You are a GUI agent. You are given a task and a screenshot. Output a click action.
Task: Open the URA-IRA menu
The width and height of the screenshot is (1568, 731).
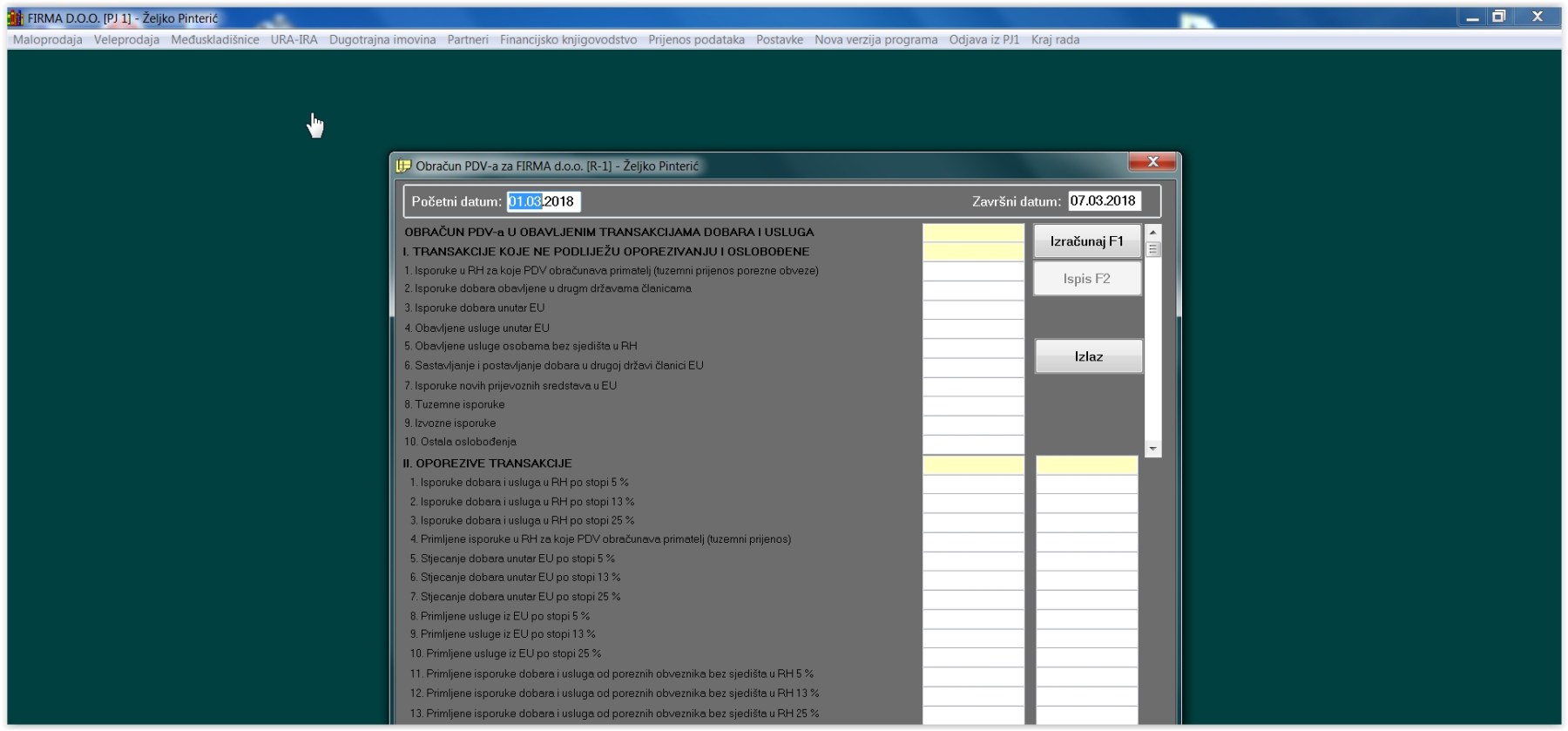294,40
